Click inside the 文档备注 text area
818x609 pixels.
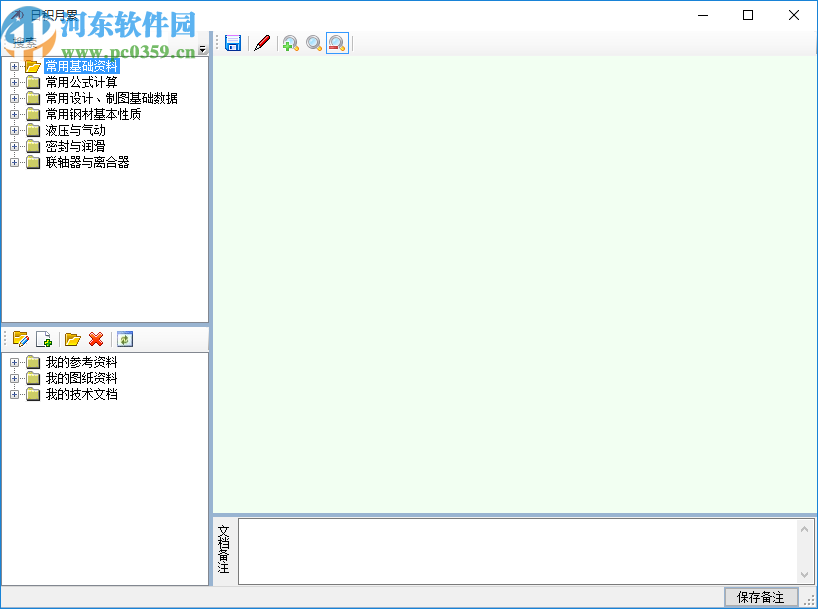tap(520, 550)
